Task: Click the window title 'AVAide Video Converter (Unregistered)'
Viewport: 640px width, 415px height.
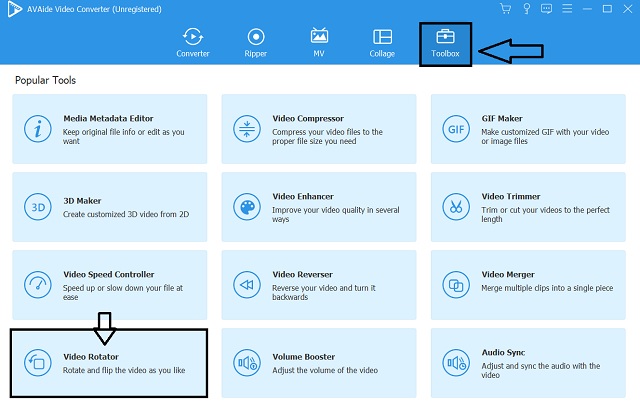Action: 94,9
